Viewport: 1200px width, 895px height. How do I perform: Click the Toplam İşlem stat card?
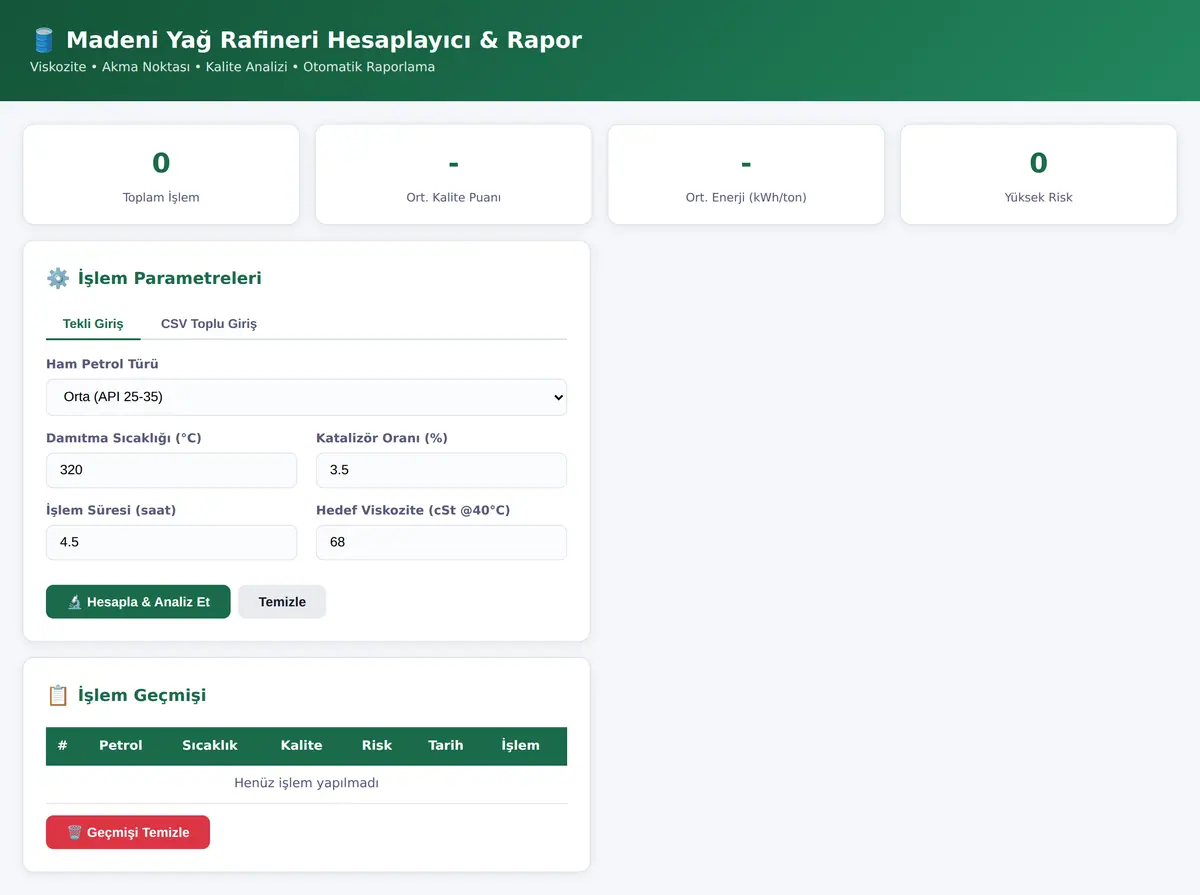pyautogui.click(x=161, y=174)
